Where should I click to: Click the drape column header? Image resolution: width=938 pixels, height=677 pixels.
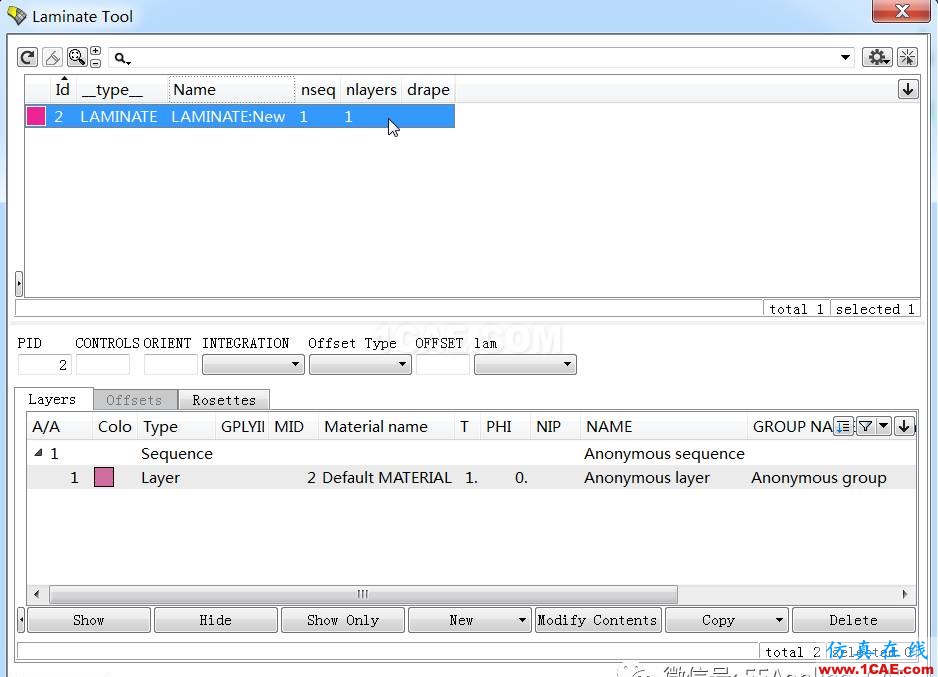point(428,90)
